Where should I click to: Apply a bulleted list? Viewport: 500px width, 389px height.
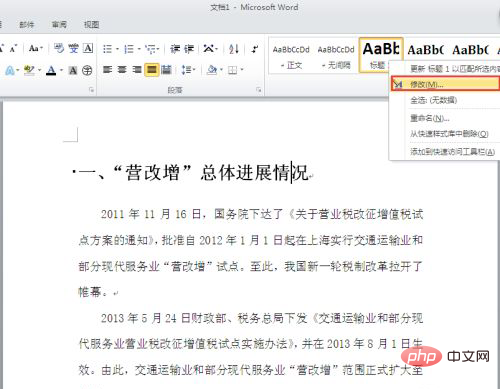point(107,49)
